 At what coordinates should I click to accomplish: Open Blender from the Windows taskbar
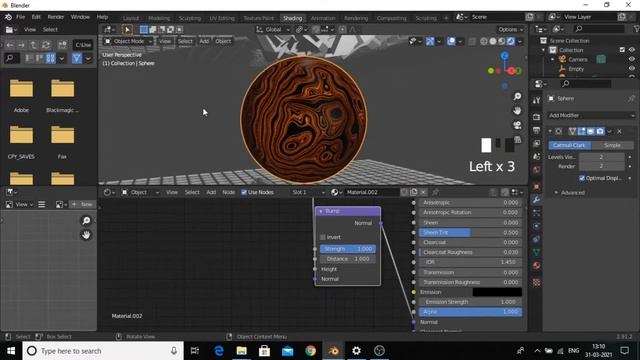[333, 351]
